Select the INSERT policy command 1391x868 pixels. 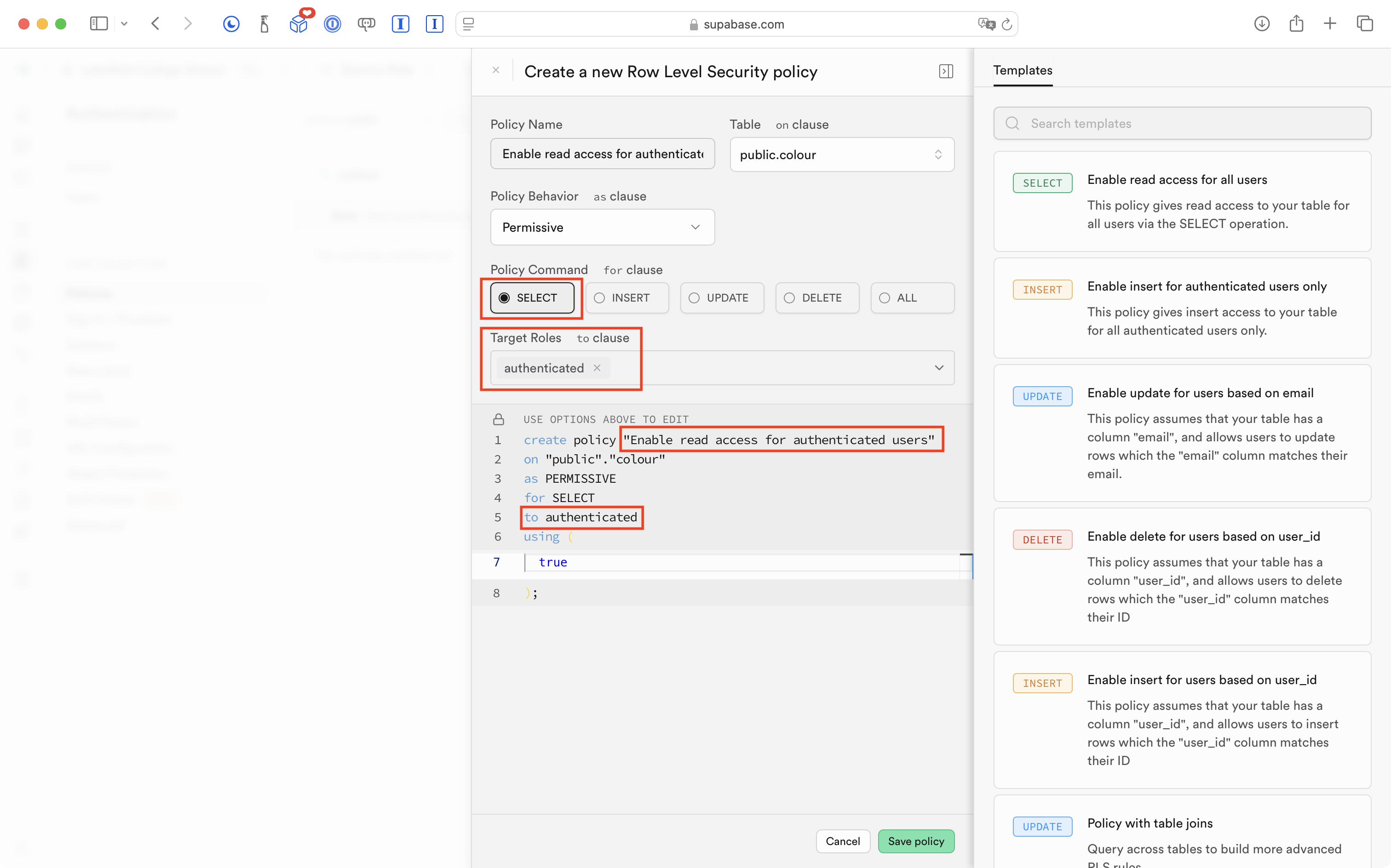627,298
